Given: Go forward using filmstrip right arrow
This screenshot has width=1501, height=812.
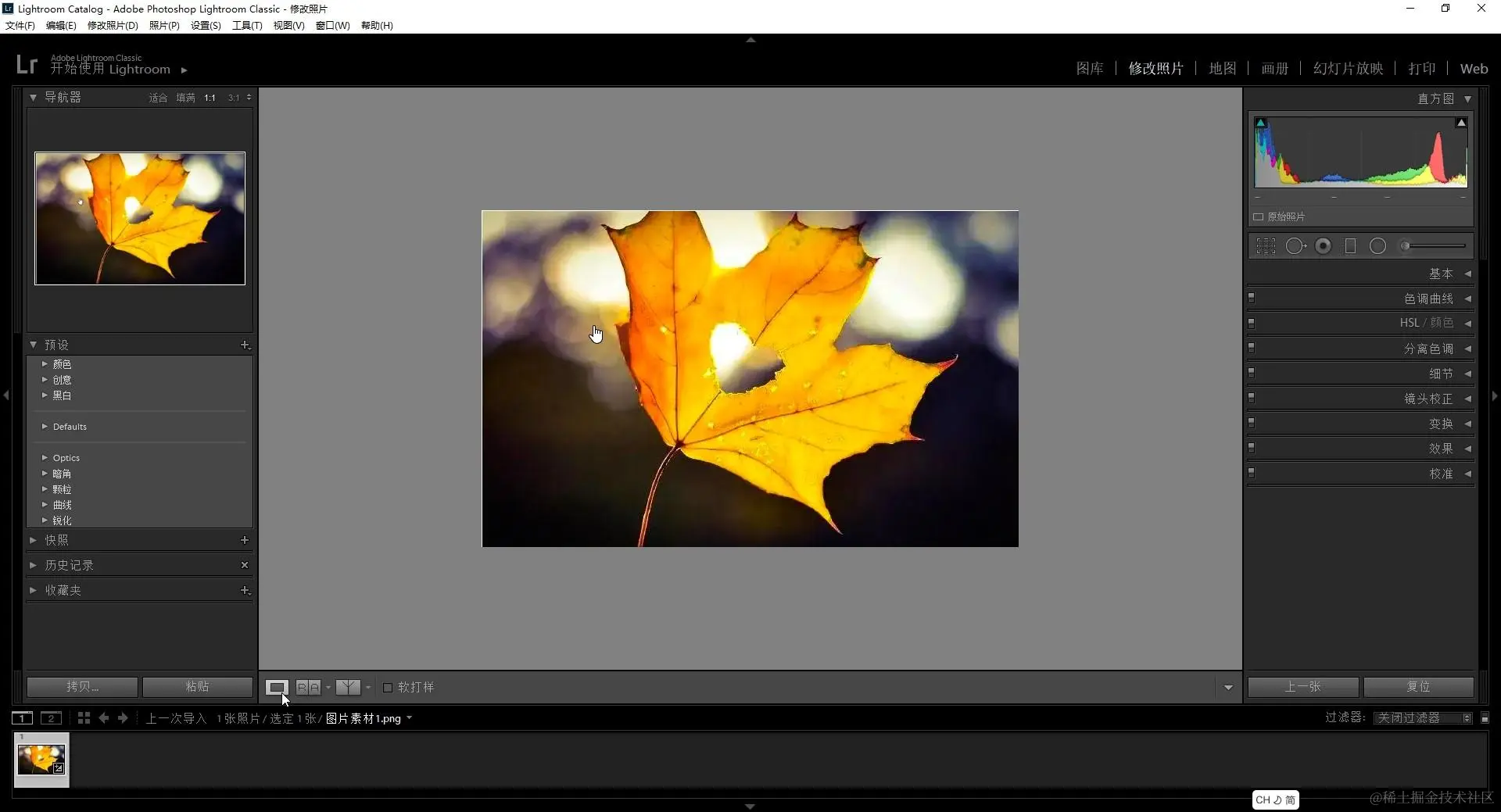Looking at the screenshot, I should (123, 717).
